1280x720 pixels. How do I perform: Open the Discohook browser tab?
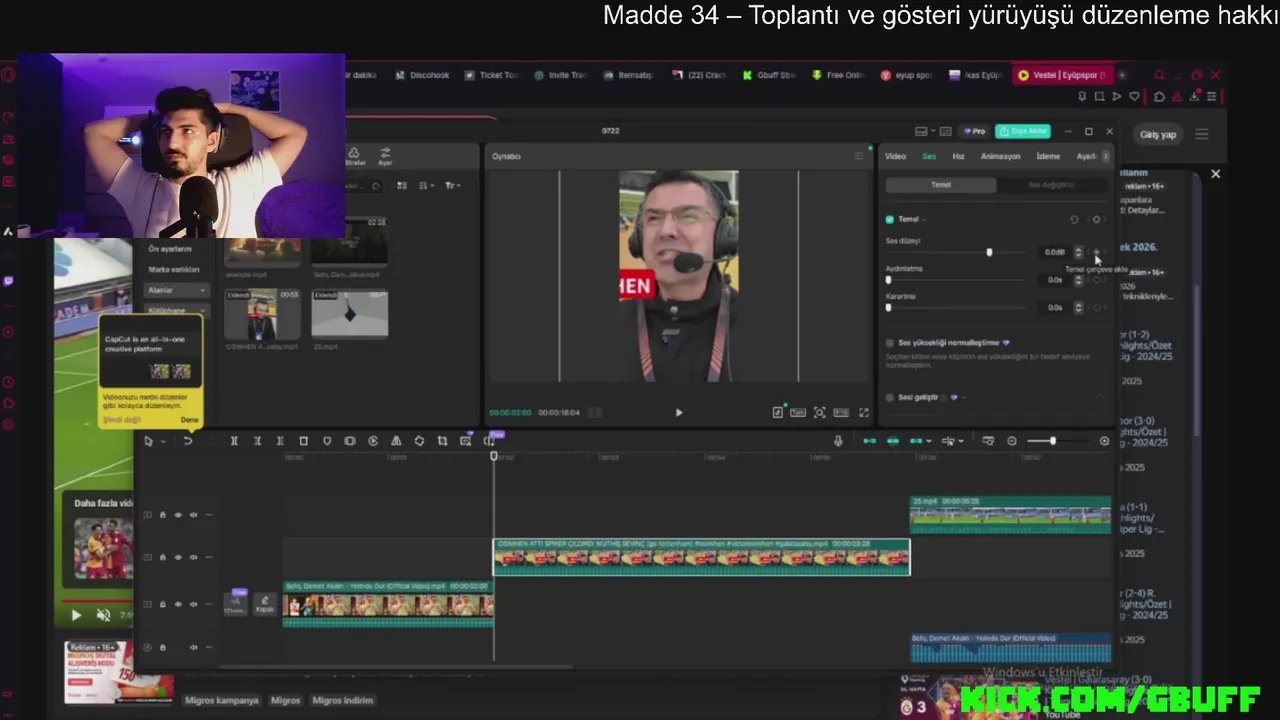coord(422,75)
